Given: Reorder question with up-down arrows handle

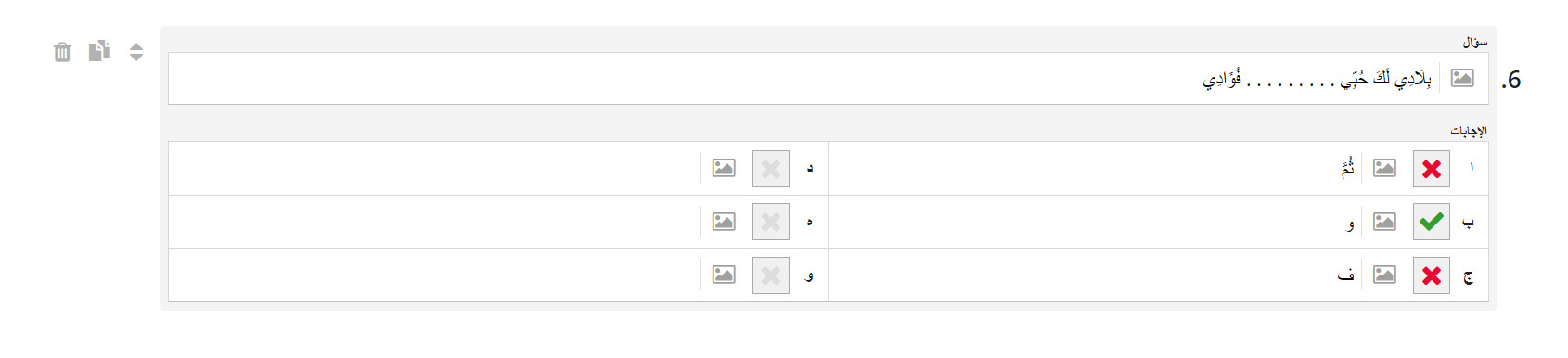Looking at the screenshot, I should click(136, 52).
